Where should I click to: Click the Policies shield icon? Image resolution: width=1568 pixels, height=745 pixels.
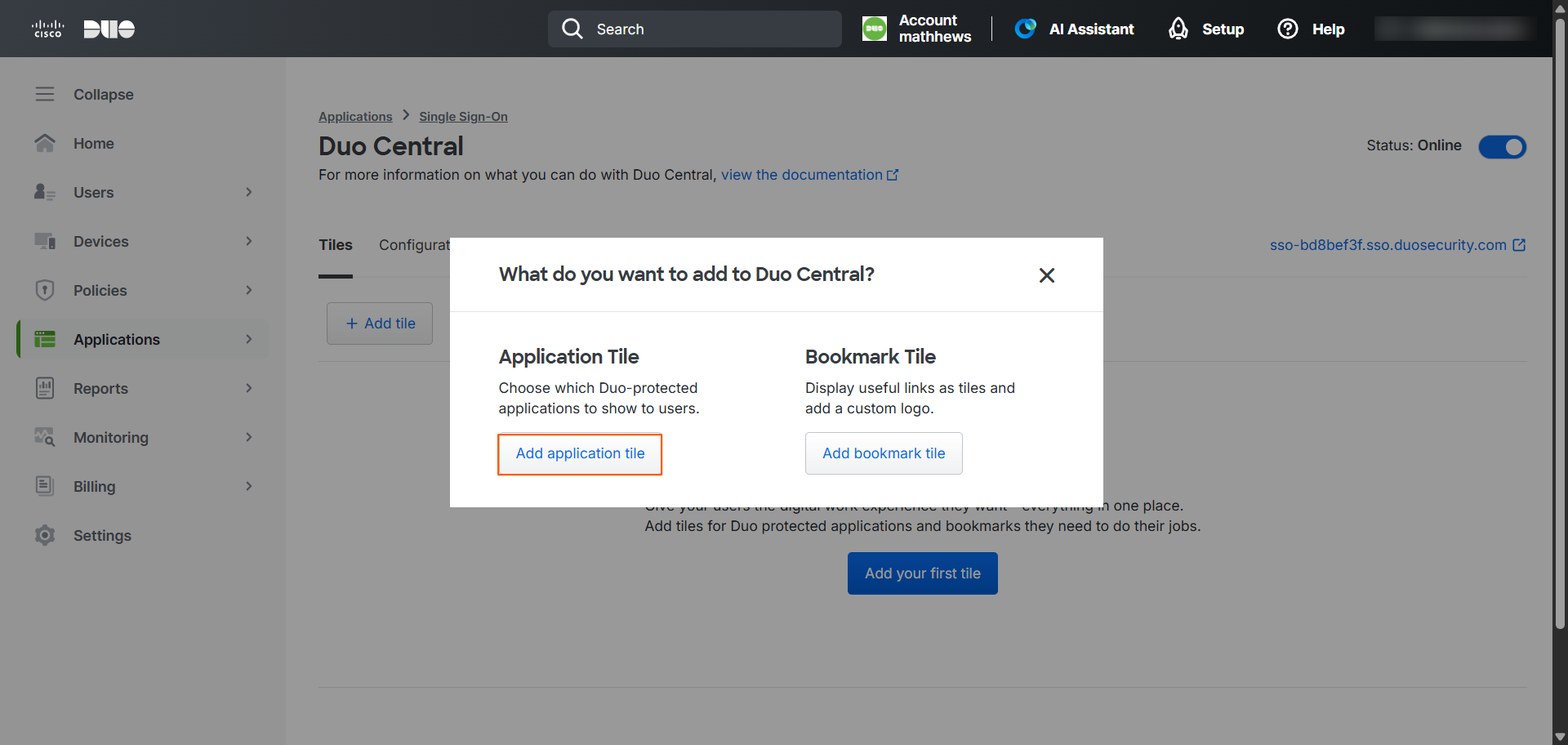tap(45, 290)
